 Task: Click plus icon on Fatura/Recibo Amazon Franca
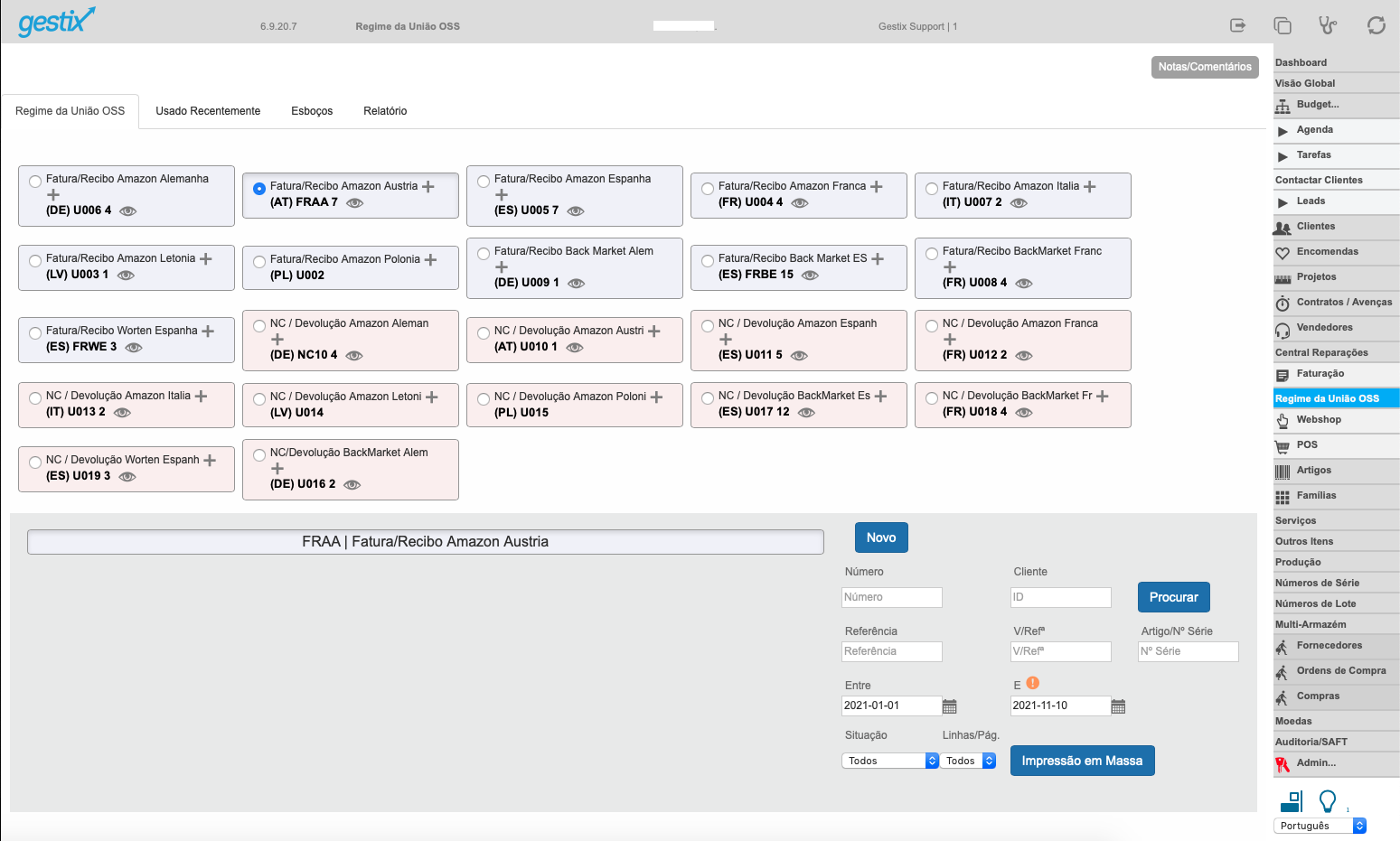pyautogui.click(x=877, y=186)
